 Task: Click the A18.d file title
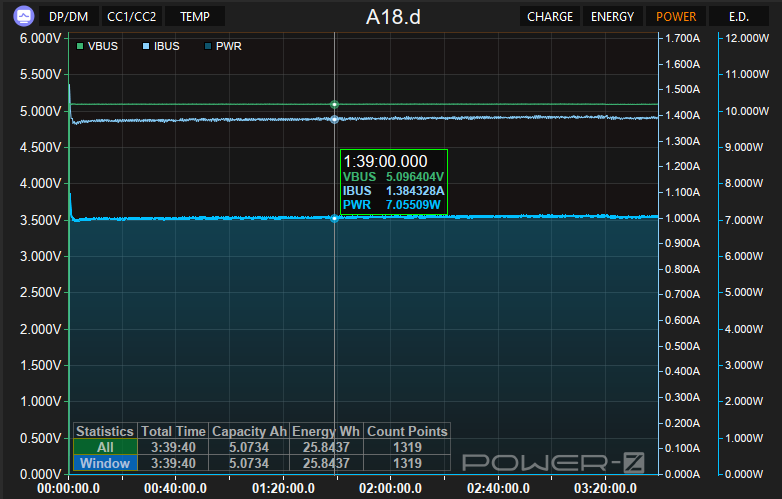click(x=393, y=16)
